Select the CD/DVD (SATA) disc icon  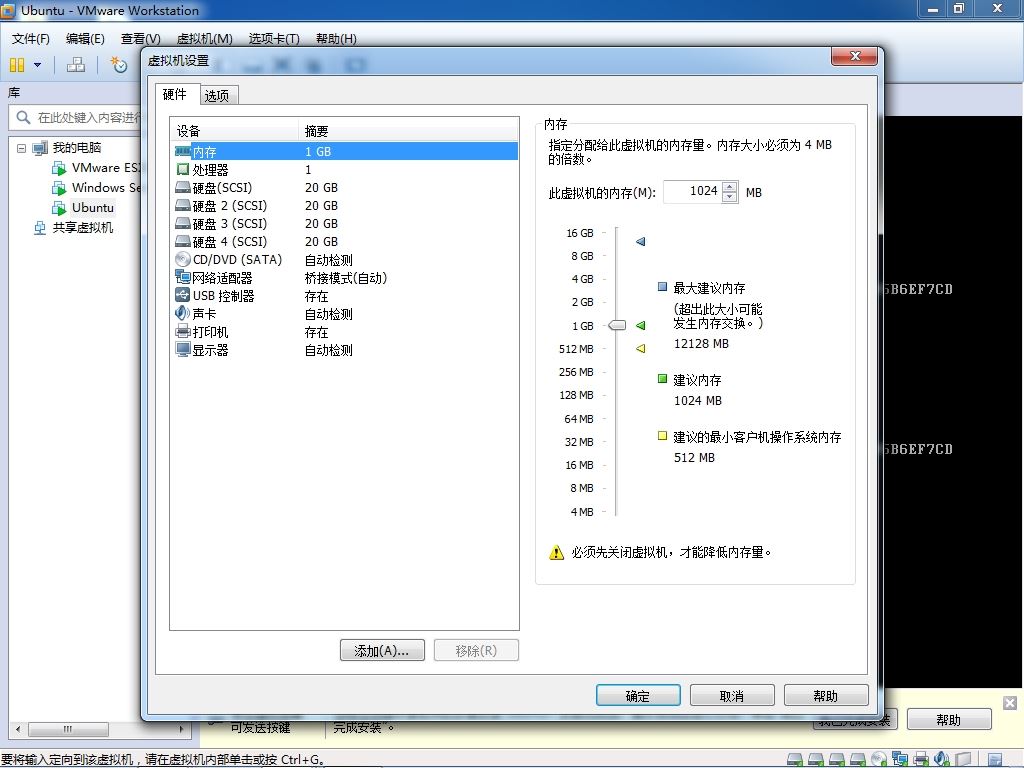[x=183, y=260]
